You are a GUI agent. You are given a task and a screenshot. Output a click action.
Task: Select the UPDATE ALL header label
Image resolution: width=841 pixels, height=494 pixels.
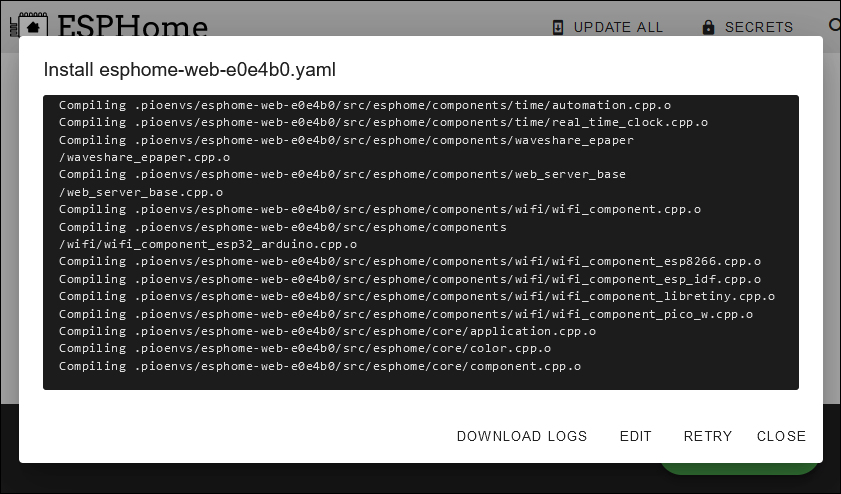point(618,27)
